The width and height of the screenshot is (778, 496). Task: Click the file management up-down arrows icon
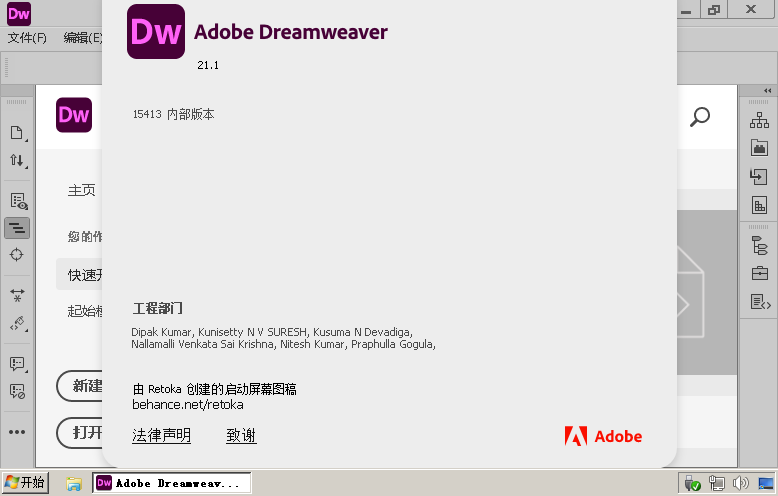17,160
